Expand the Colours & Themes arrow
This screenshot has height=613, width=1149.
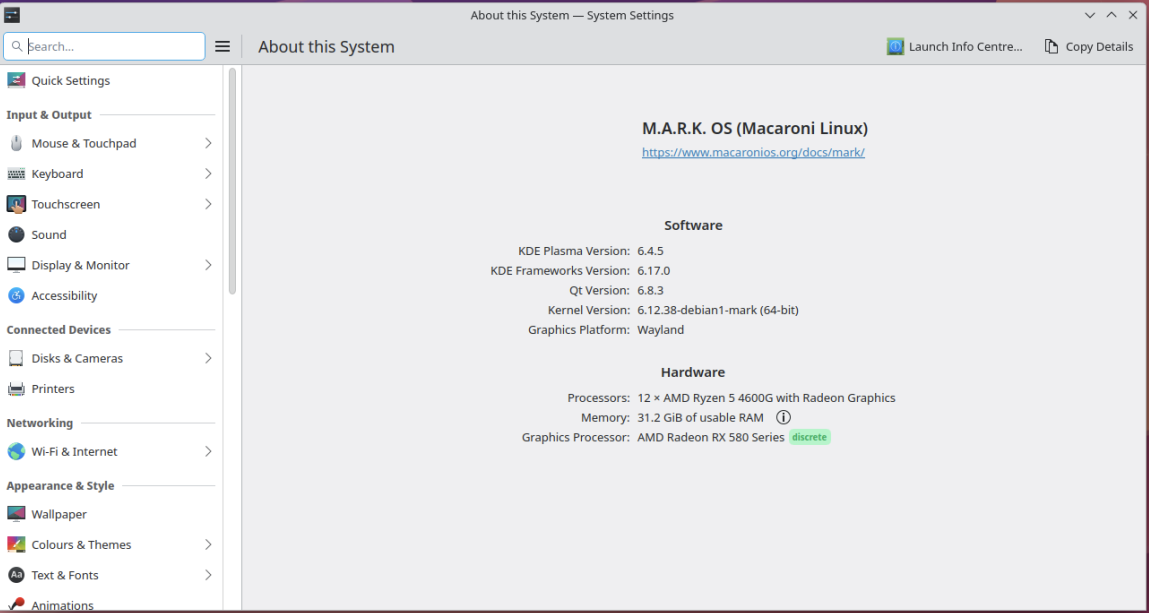208,545
